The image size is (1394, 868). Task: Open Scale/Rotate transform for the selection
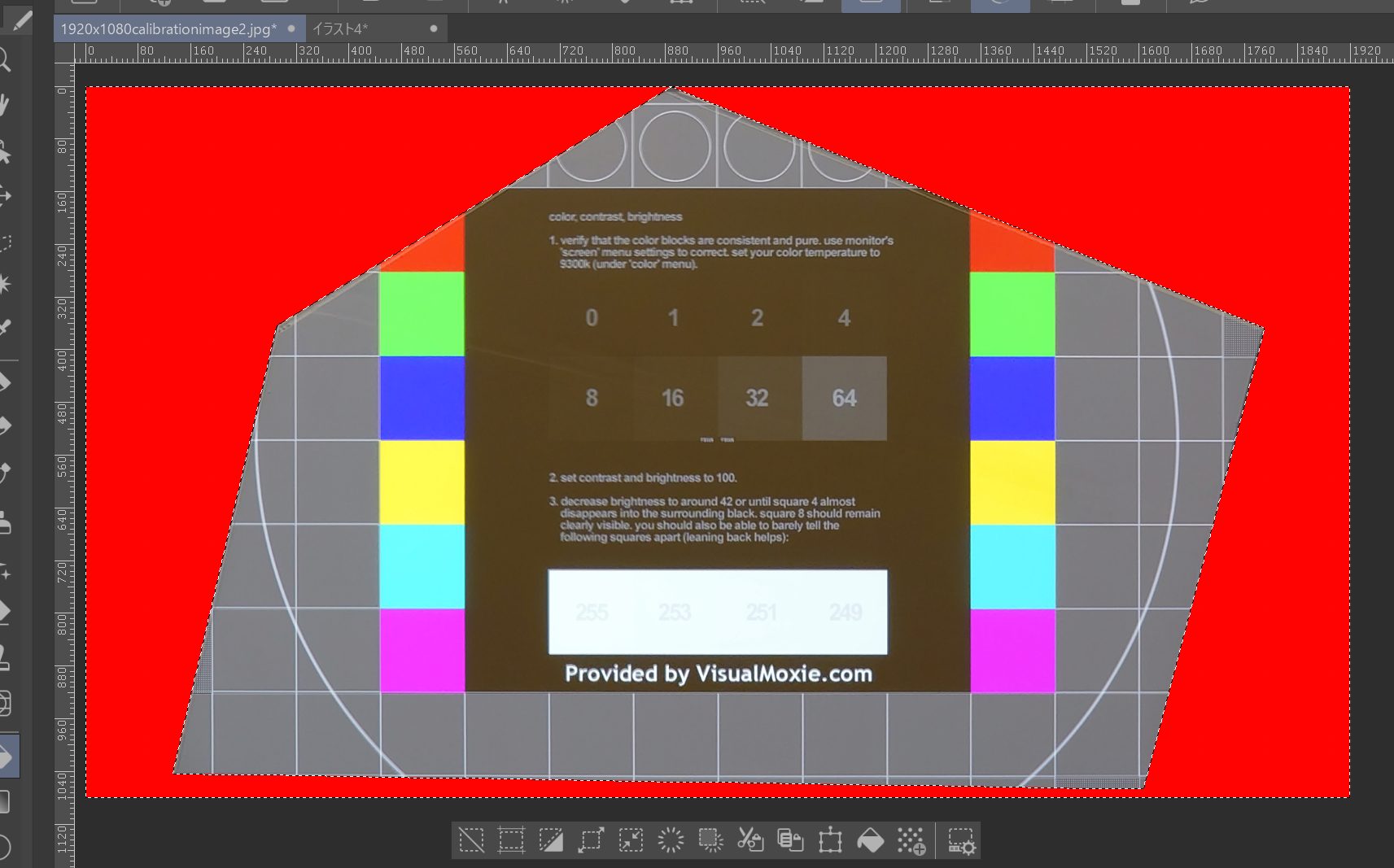(x=830, y=840)
